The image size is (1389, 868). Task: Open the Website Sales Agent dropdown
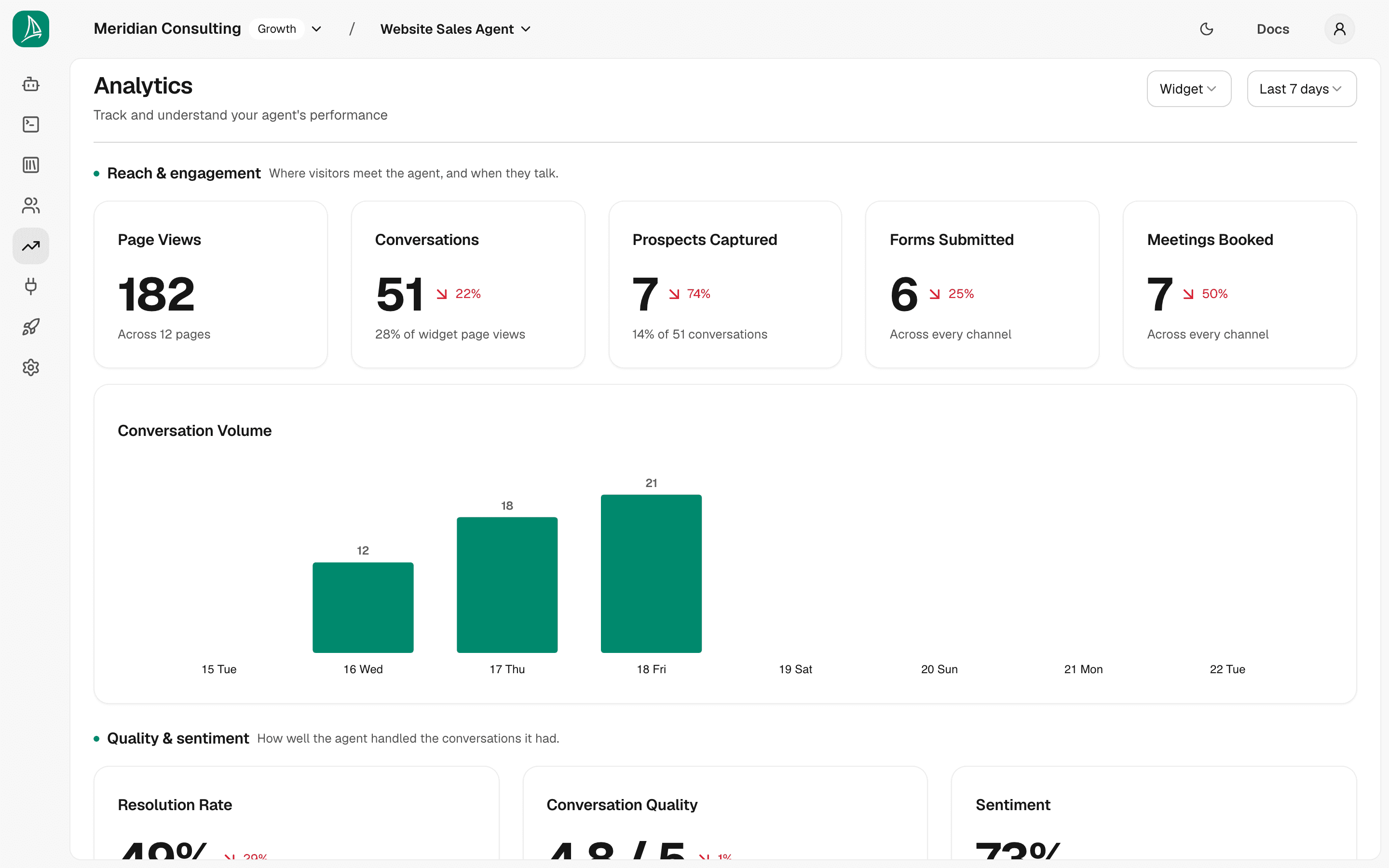455,29
